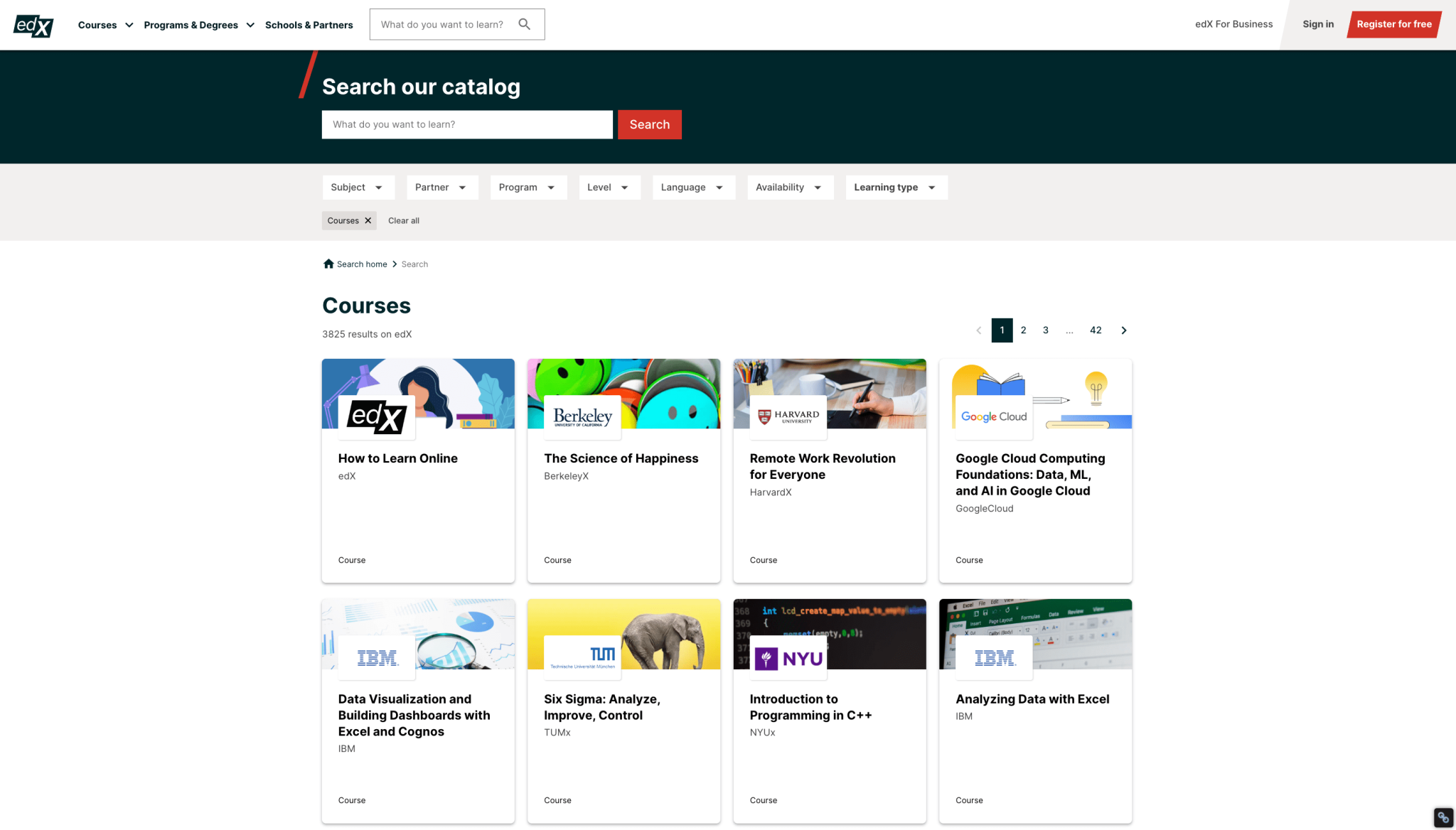Click the home icon next to Search home
The image size is (1456, 830).
click(x=328, y=263)
